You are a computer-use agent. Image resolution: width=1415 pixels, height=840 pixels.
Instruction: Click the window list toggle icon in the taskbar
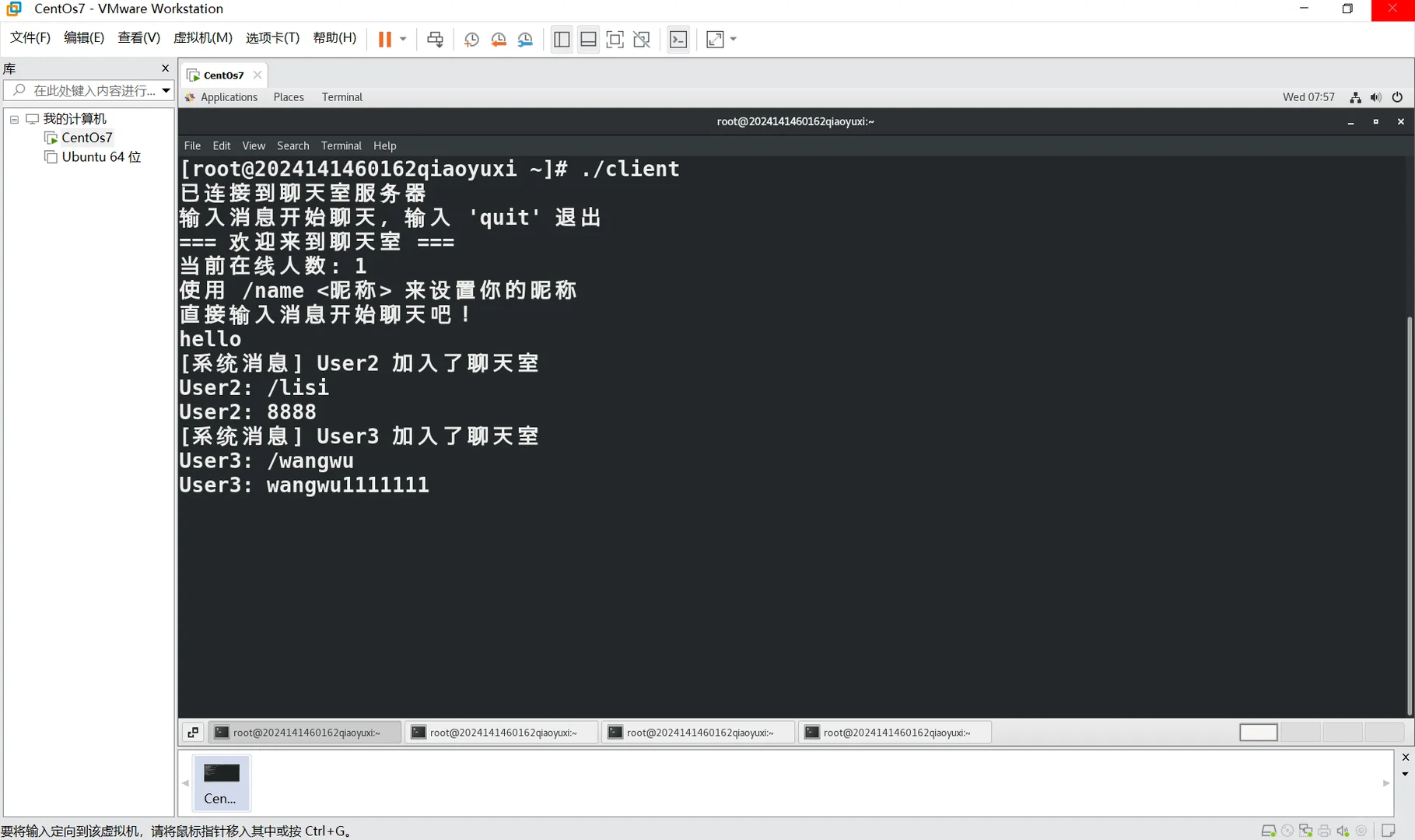(193, 733)
